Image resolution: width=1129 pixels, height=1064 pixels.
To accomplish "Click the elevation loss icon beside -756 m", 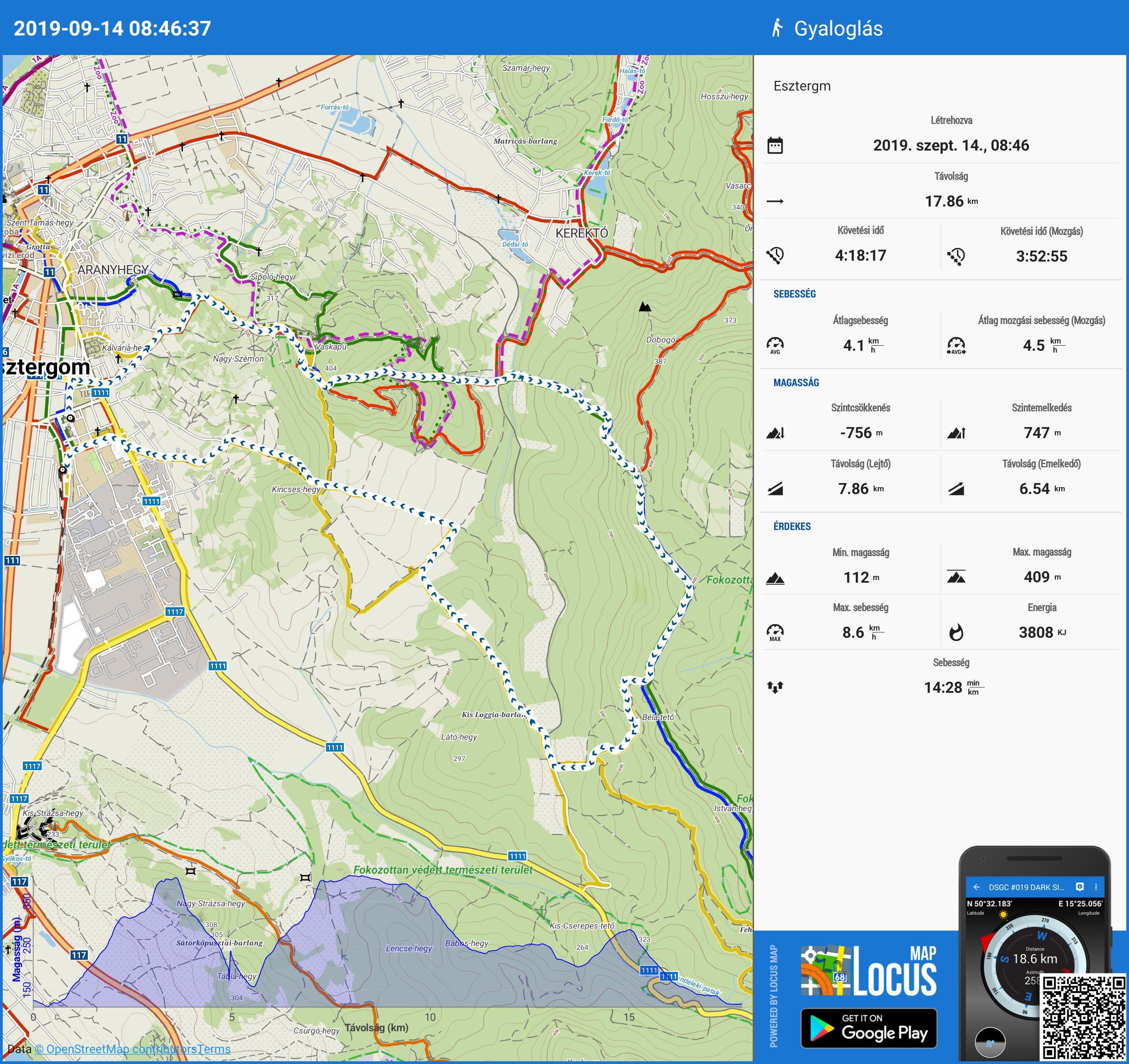I will (775, 433).
